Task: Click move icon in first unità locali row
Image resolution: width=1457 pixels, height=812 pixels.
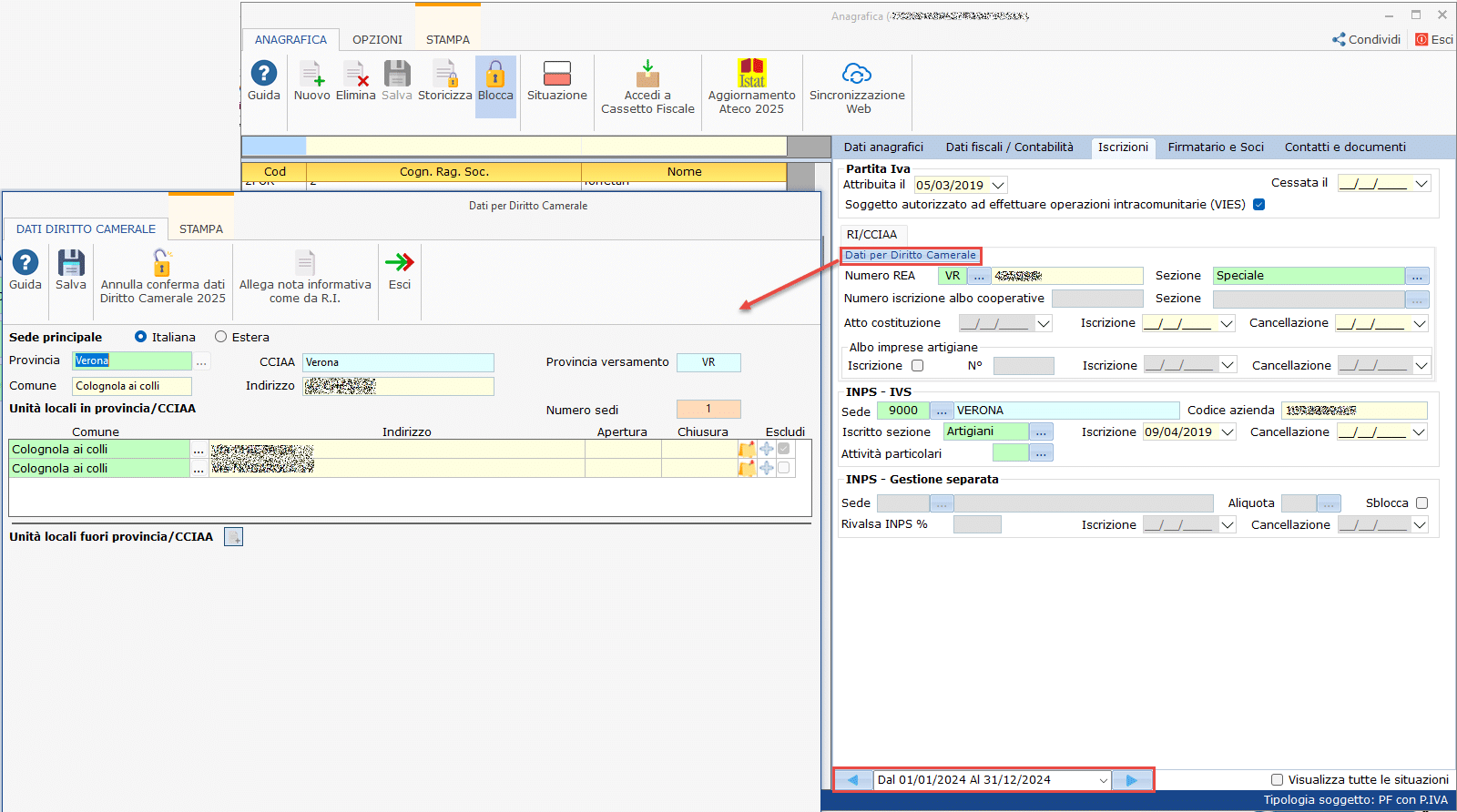Action: pyautogui.click(x=767, y=449)
